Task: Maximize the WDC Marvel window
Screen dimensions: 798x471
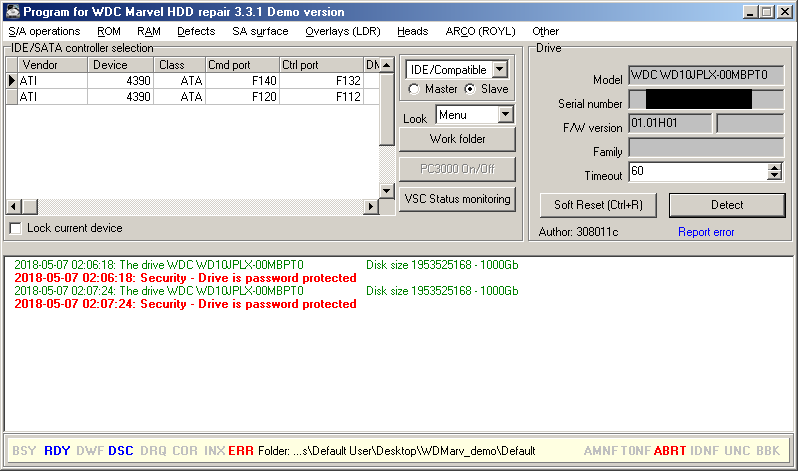Action: [x=766, y=12]
